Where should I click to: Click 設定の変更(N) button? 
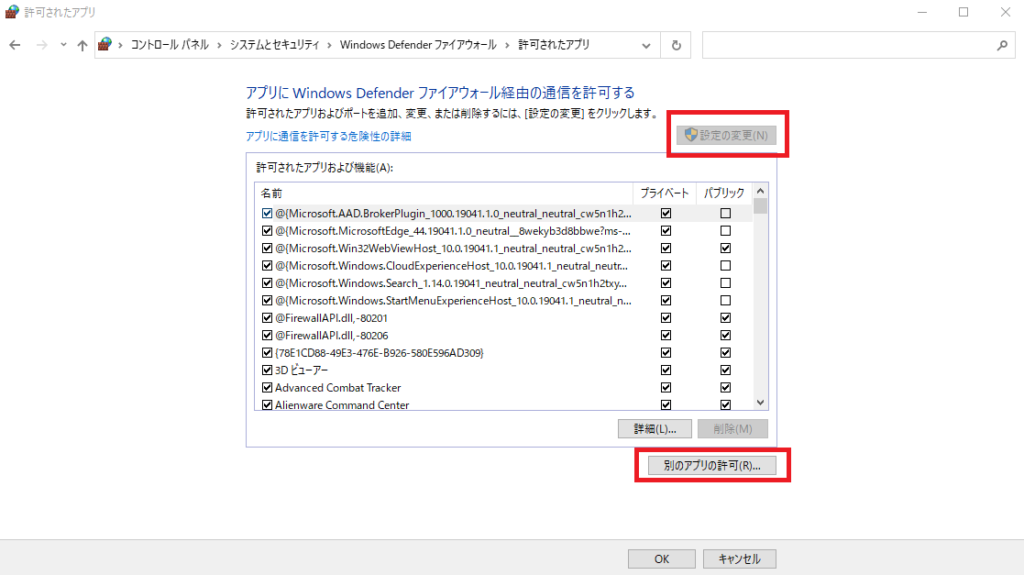click(x=726, y=135)
